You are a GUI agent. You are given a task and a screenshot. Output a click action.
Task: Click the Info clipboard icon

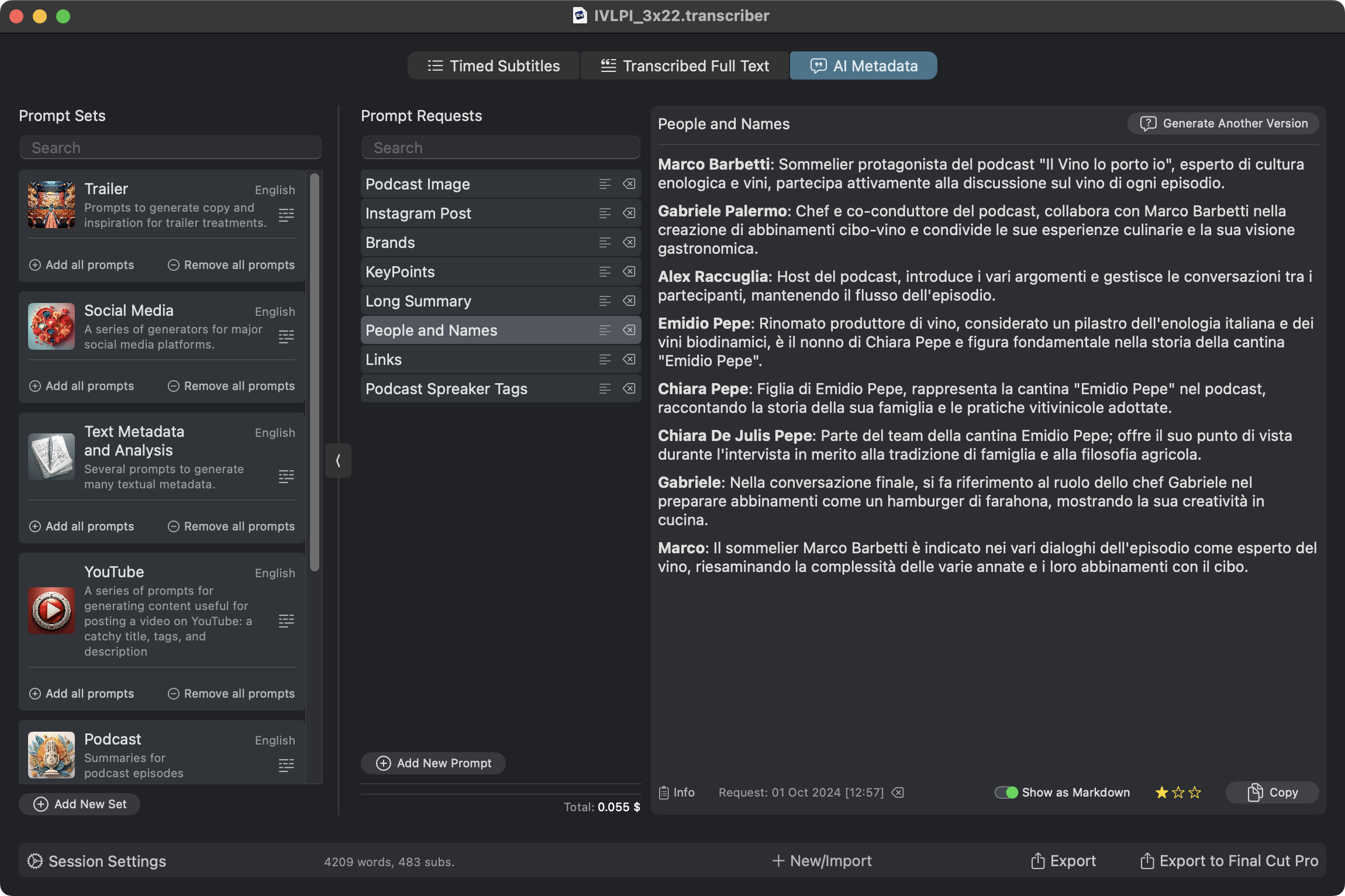click(664, 792)
